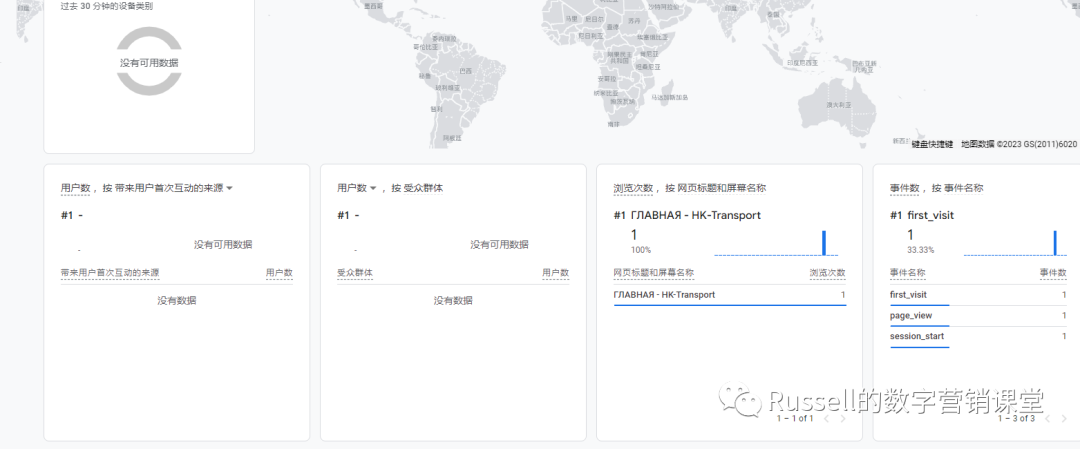The height and width of the screenshot is (449, 1080).
Task: Click the blue bar in page views sparkline
Action: [824, 243]
